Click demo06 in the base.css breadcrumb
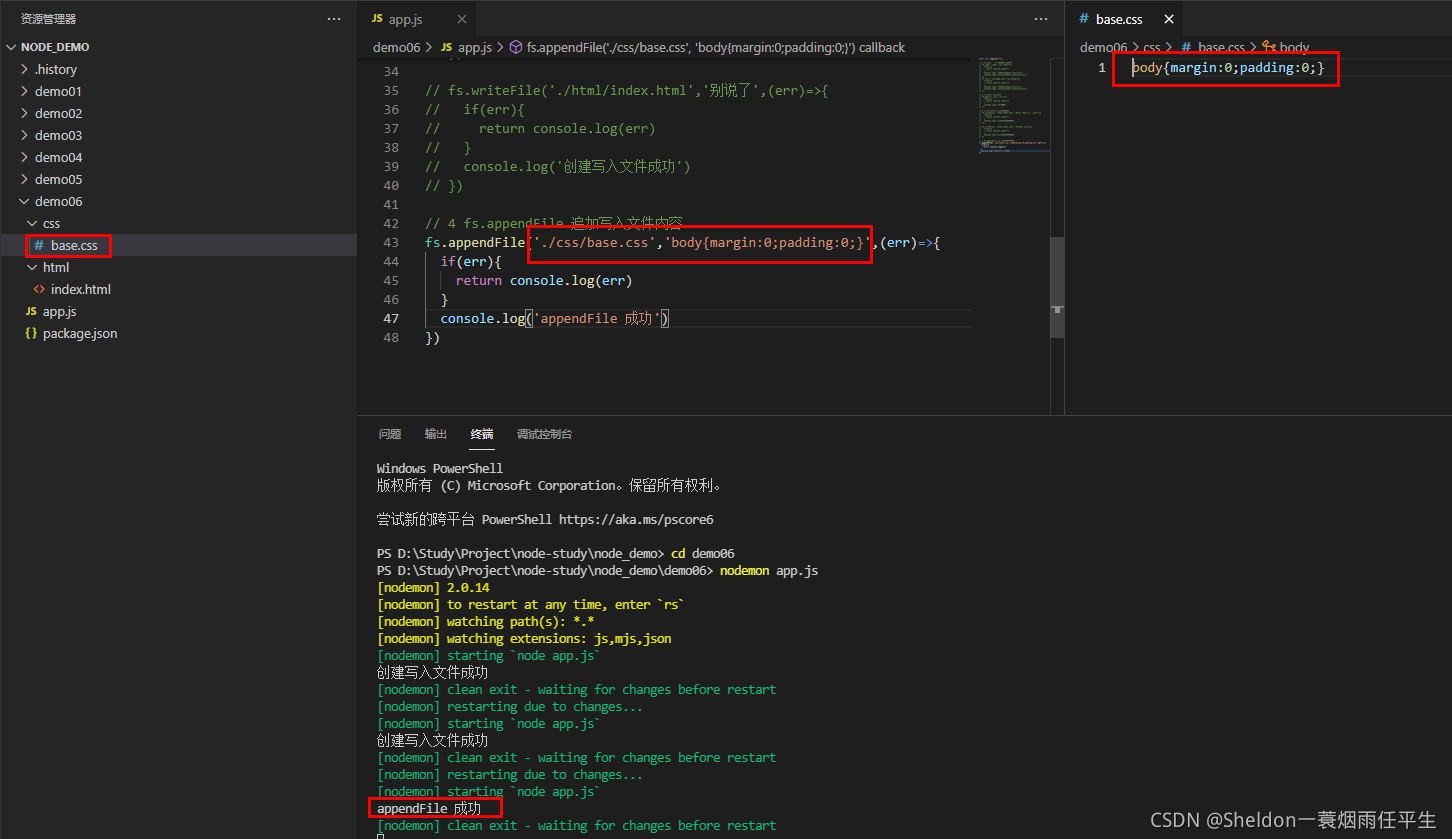The height and width of the screenshot is (839, 1452). click(1104, 47)
